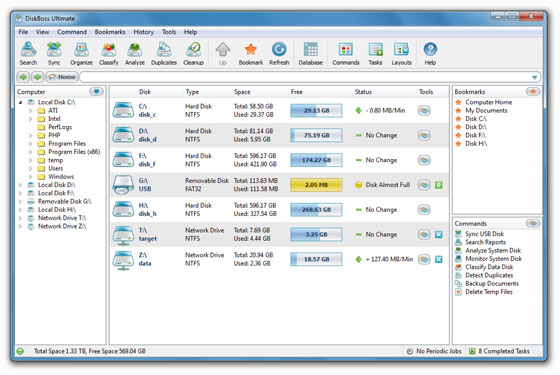Eject the G:\ USB disk
The height and width of the screenshot is (375, 560).
439,185
